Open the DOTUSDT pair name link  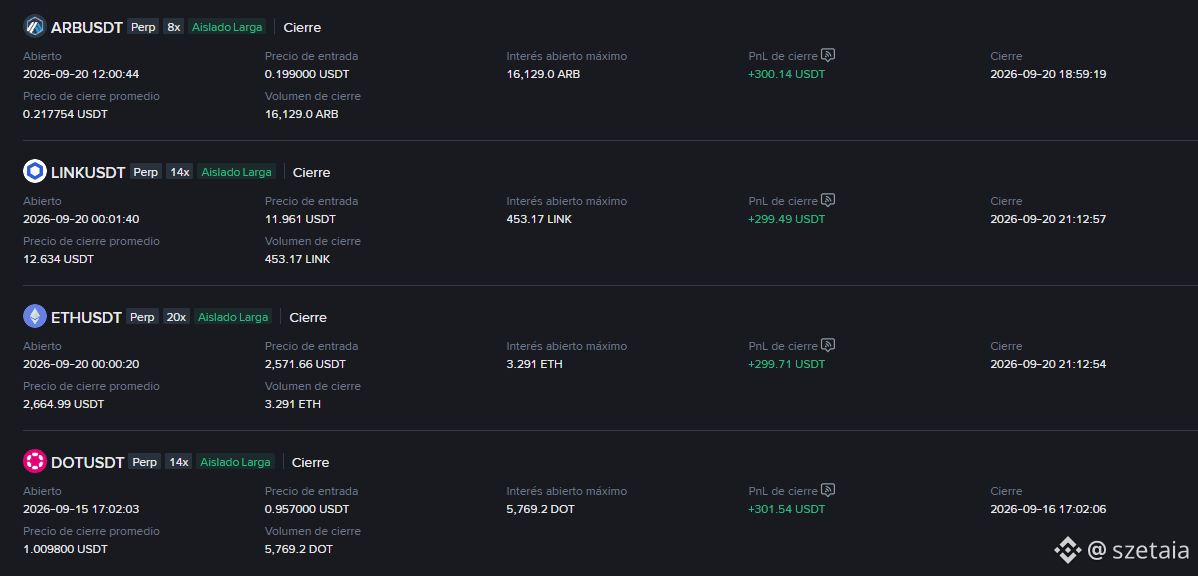pyautogui.click(x=88, y=463)
